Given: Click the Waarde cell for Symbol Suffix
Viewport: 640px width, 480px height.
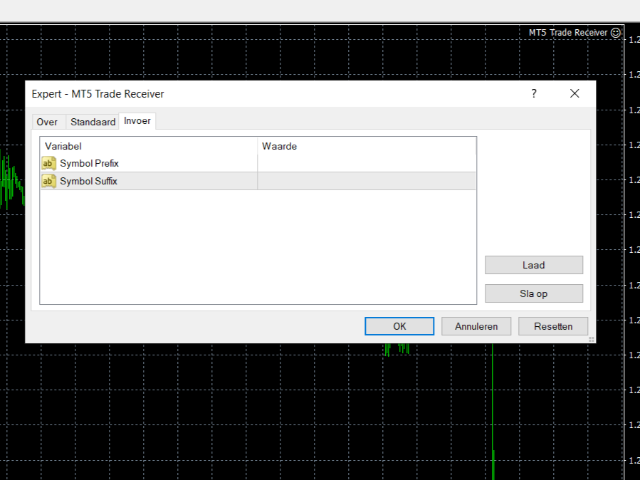Looking at the screenshot, I should coord(367,181).
